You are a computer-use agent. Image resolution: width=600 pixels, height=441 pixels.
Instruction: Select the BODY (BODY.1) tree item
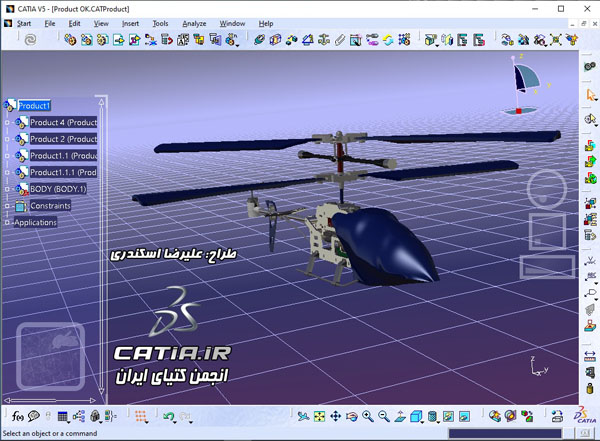[x=58, y=189]
